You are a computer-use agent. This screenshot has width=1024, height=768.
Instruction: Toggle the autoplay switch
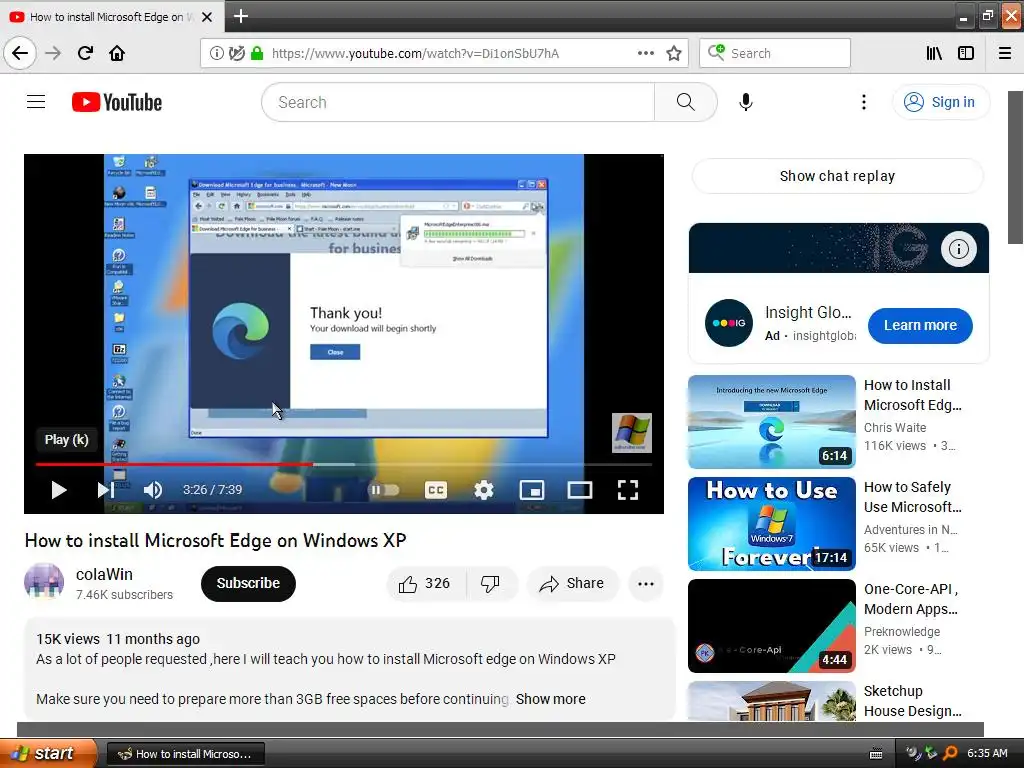tap(385, 490)
